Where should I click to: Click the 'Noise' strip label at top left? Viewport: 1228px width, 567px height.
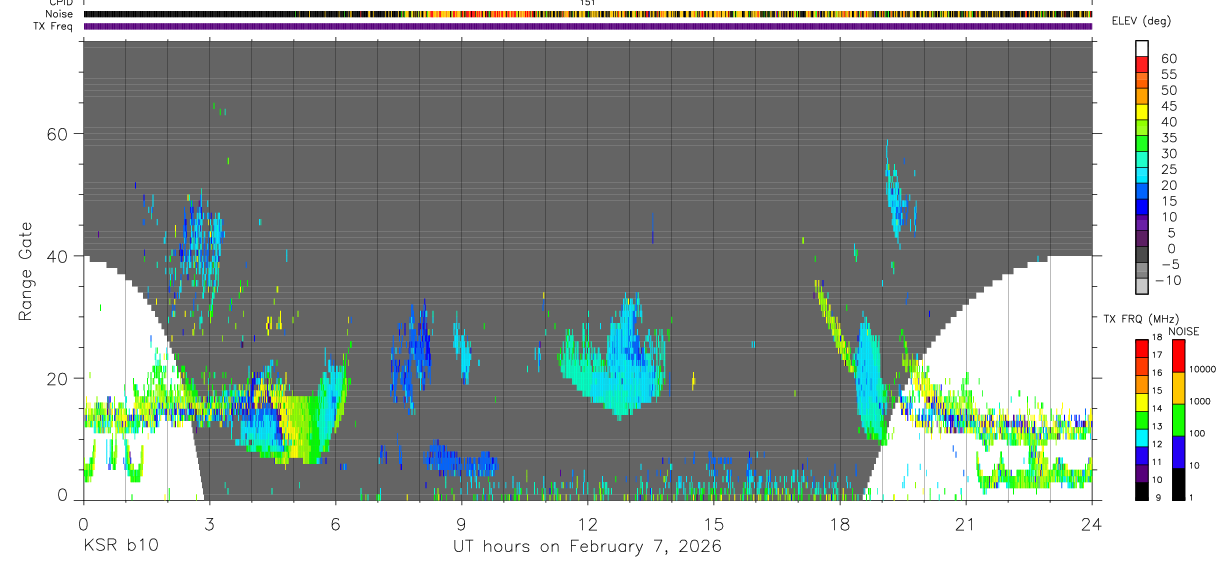point(60,15)
